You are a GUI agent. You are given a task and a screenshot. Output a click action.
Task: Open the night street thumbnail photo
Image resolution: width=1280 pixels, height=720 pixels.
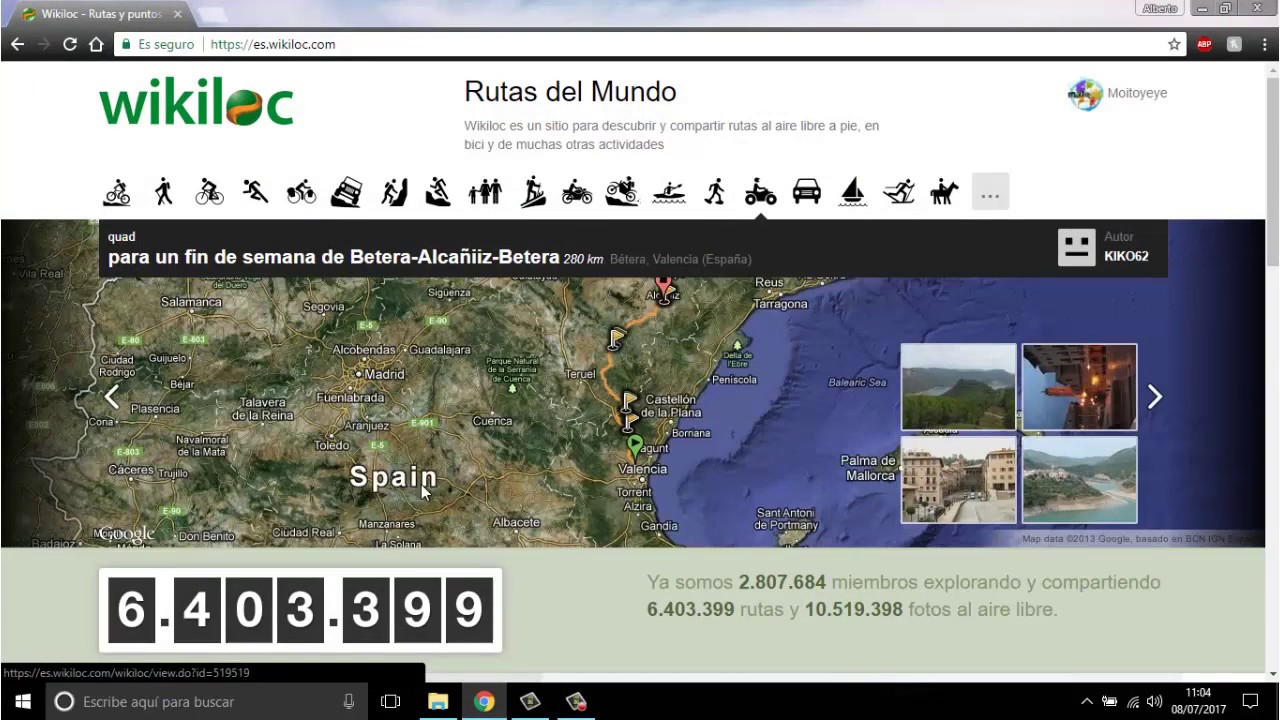[1079, 387]
